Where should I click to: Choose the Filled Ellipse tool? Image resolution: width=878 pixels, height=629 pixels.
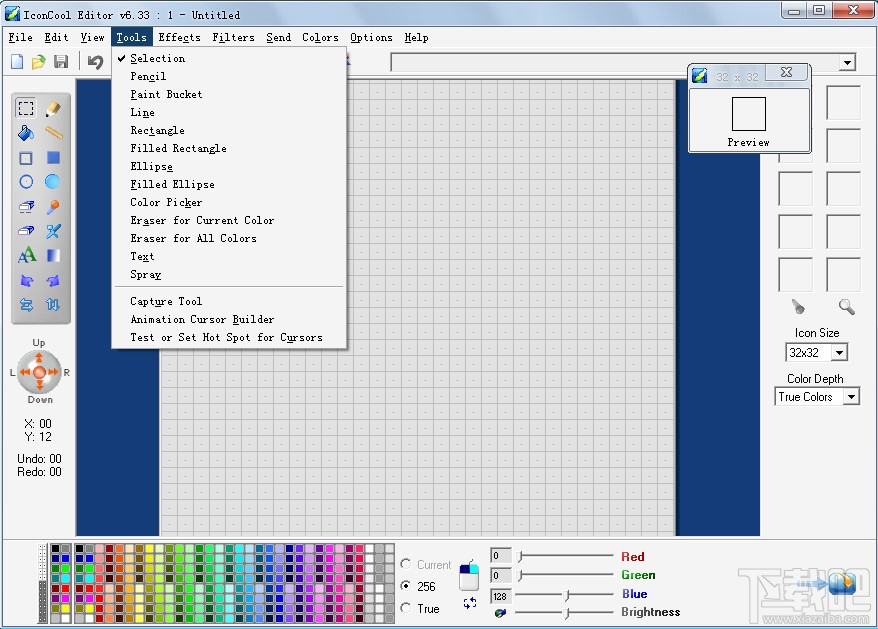click(171, 184)
